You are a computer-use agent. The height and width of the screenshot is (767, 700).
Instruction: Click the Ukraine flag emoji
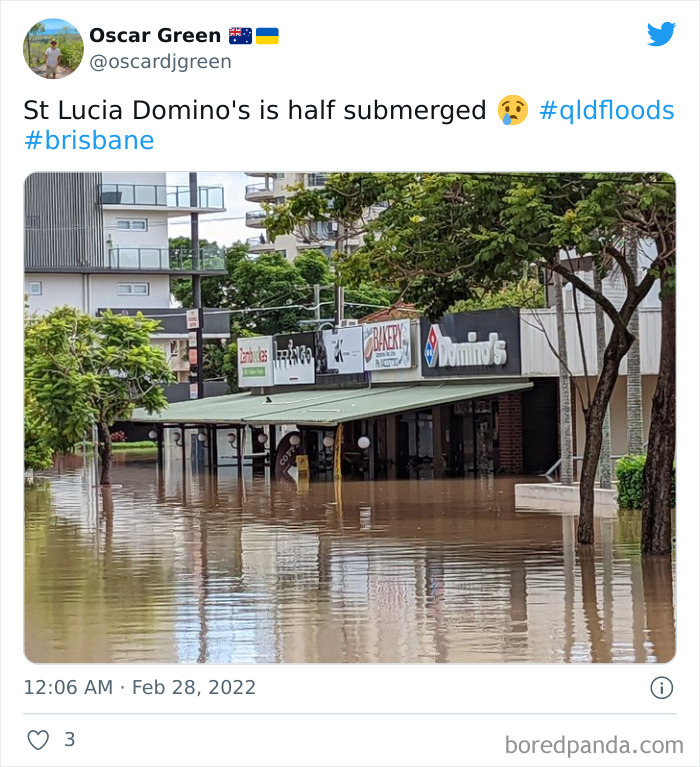[267, 36]
